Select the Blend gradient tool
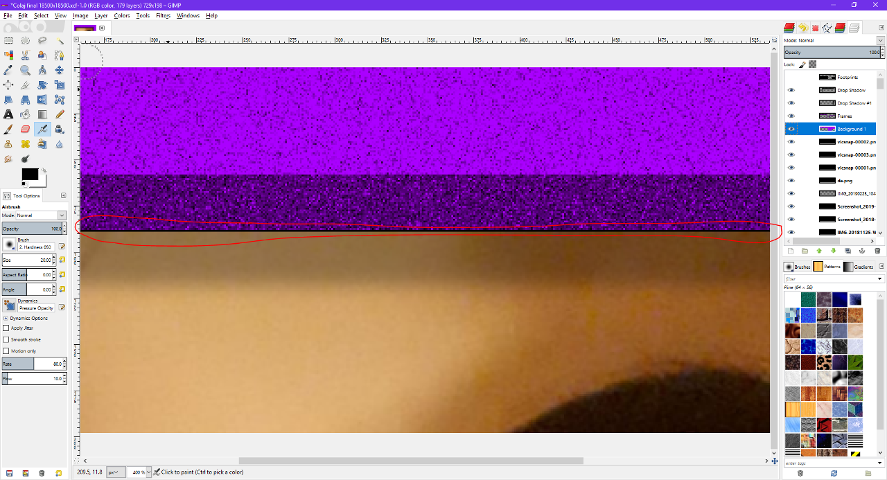The height and width of the screenshot is (480, 887). click(x=42, y=114)
